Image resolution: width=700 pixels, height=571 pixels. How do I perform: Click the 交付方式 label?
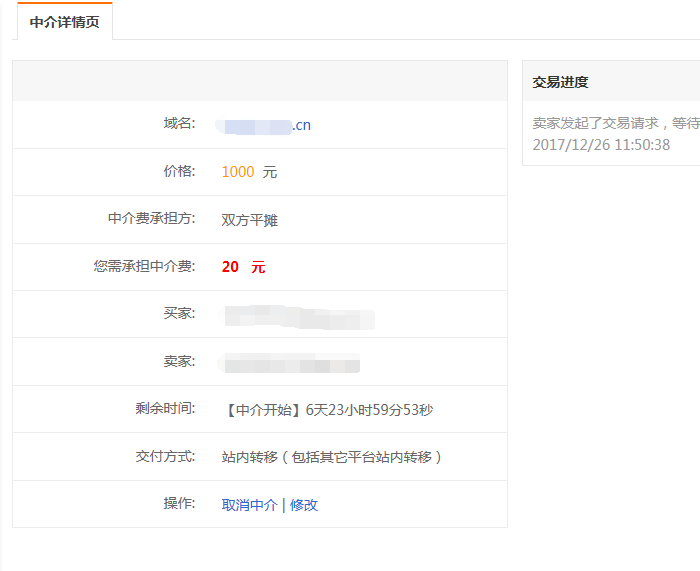(x=165, y=456)
